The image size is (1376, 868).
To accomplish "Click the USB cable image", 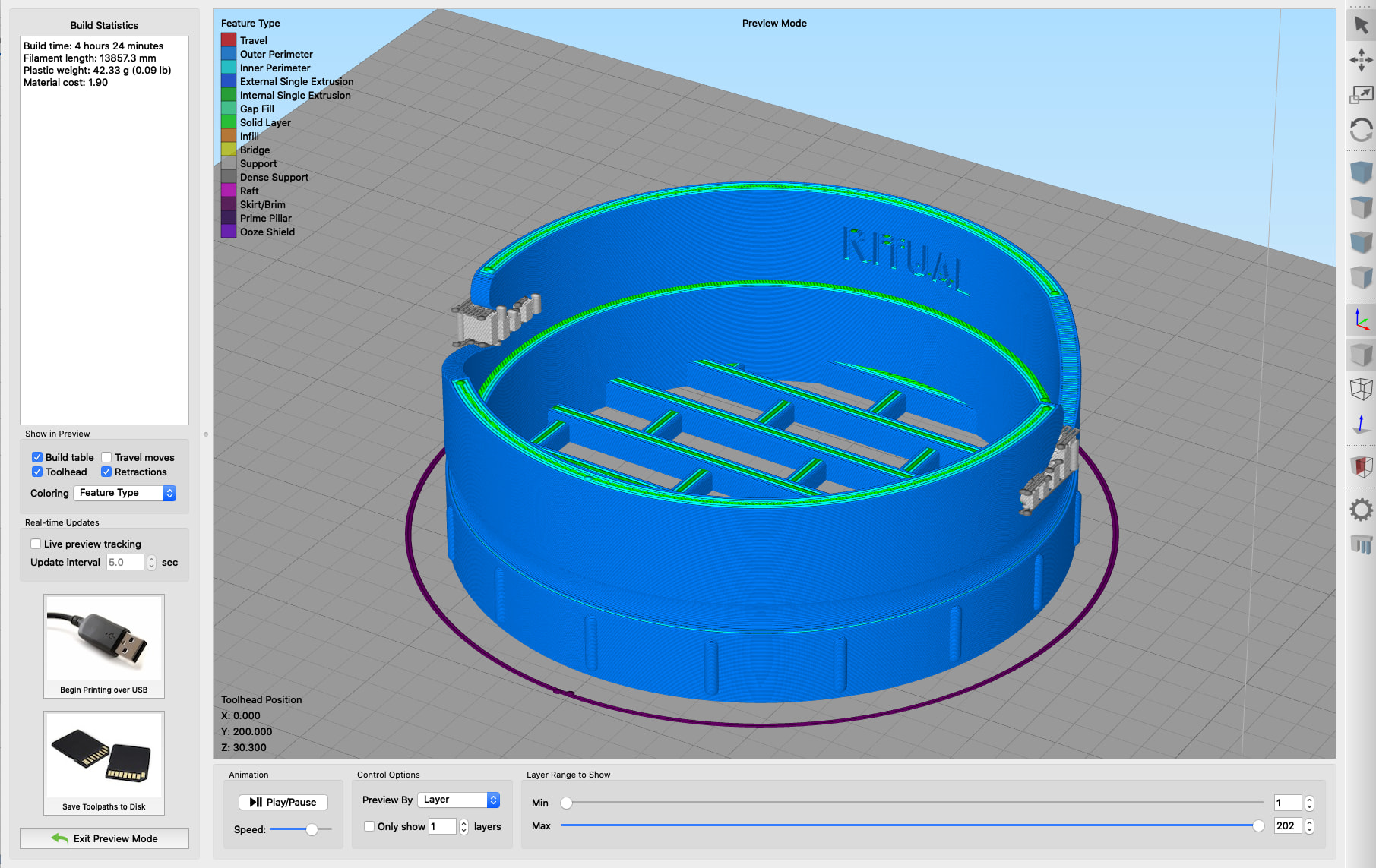I will [x=104, y=639].
